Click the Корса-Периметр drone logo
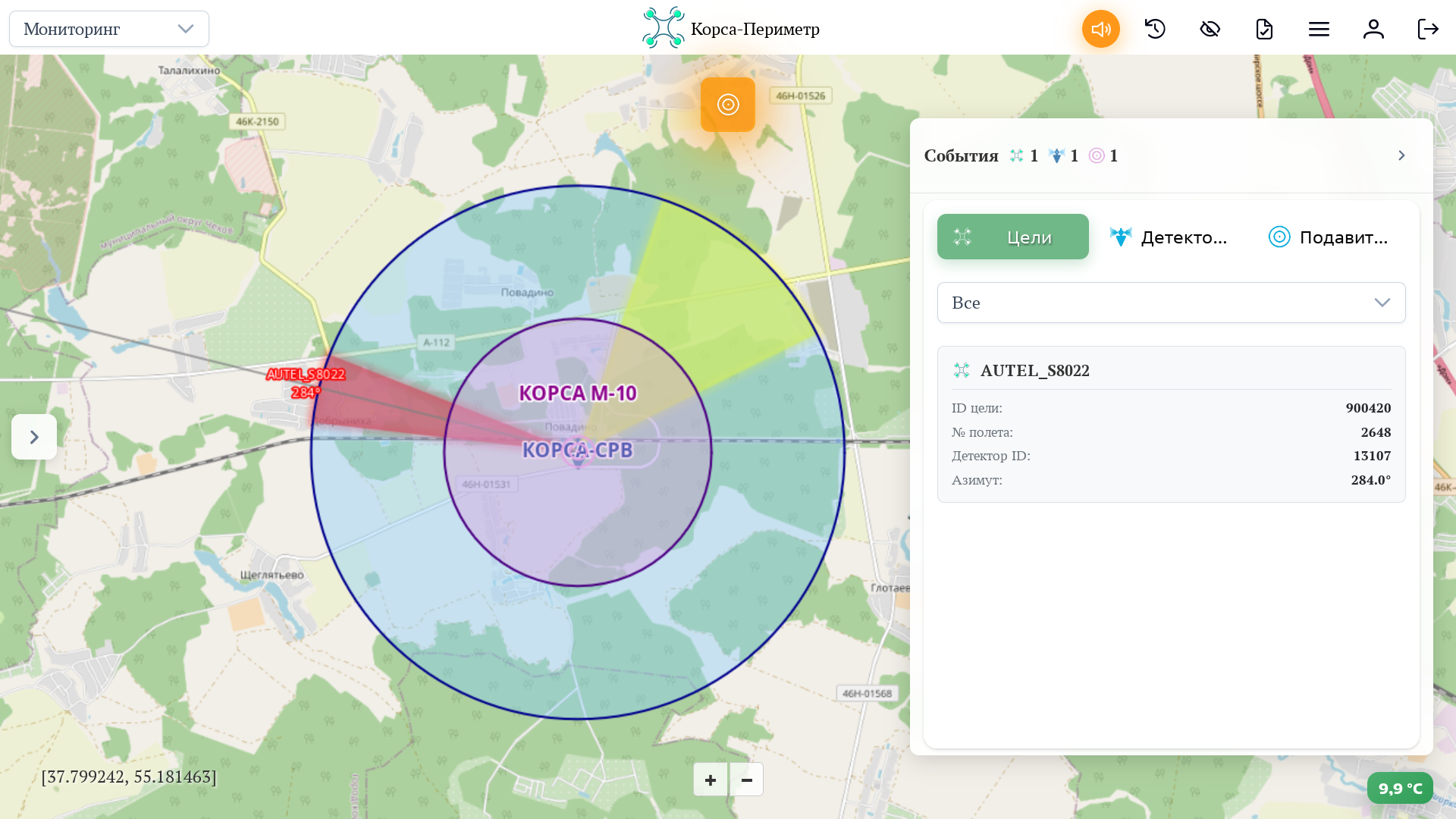The width and height of the screenshot is (1456, 819). point(664,28)
